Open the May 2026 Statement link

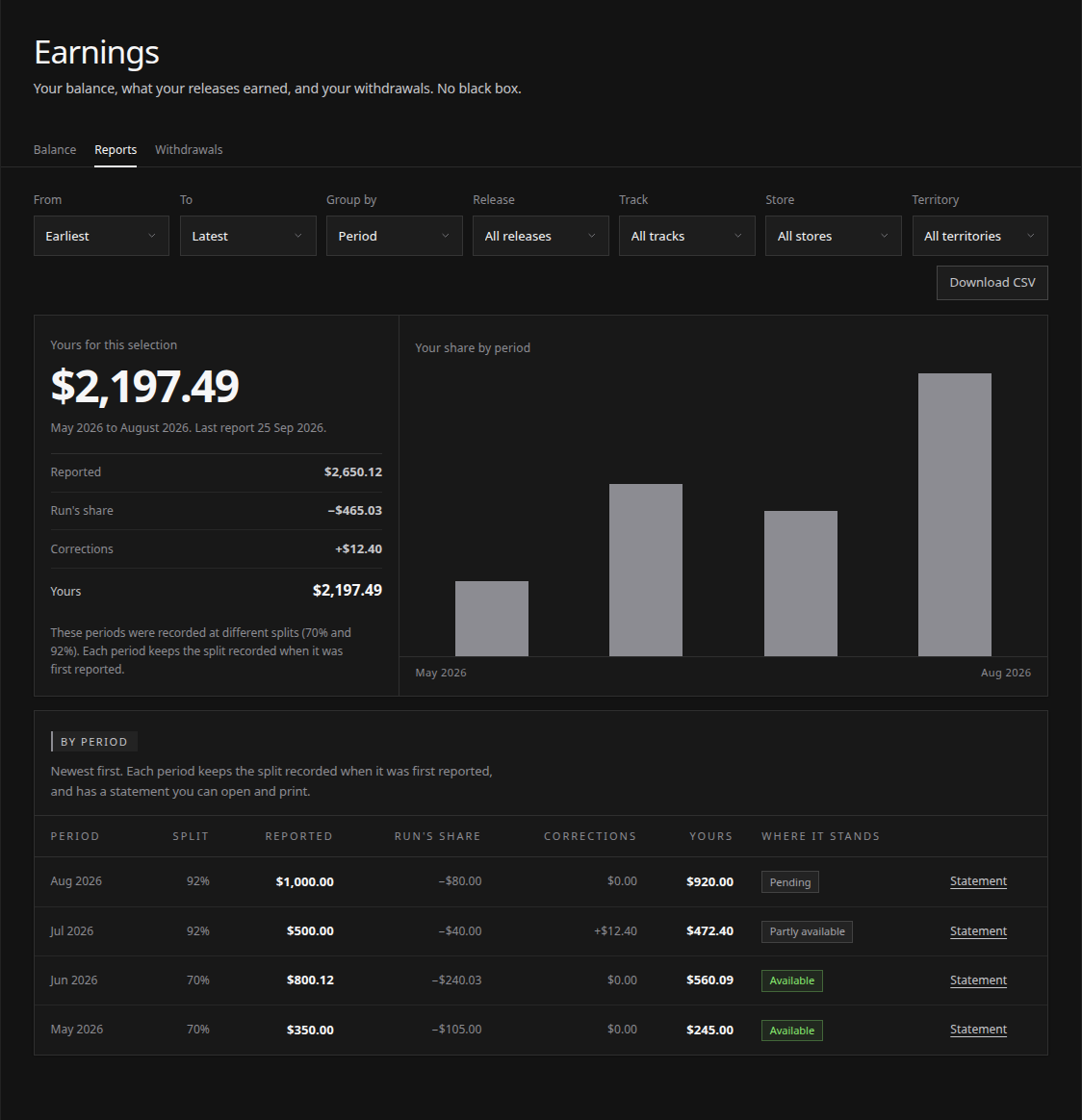pyautogui.click(x=978, y=1030)
